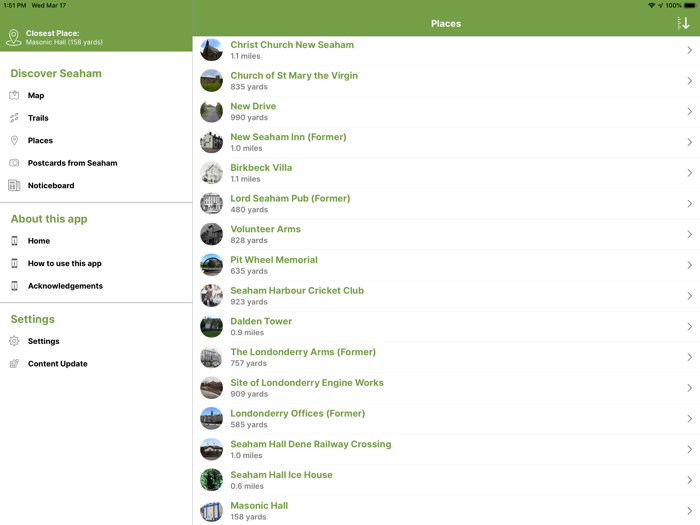Open Londonderry Arms thumbnail image
The height and width of the screenshot is (525, 700).
pos(211,357)
